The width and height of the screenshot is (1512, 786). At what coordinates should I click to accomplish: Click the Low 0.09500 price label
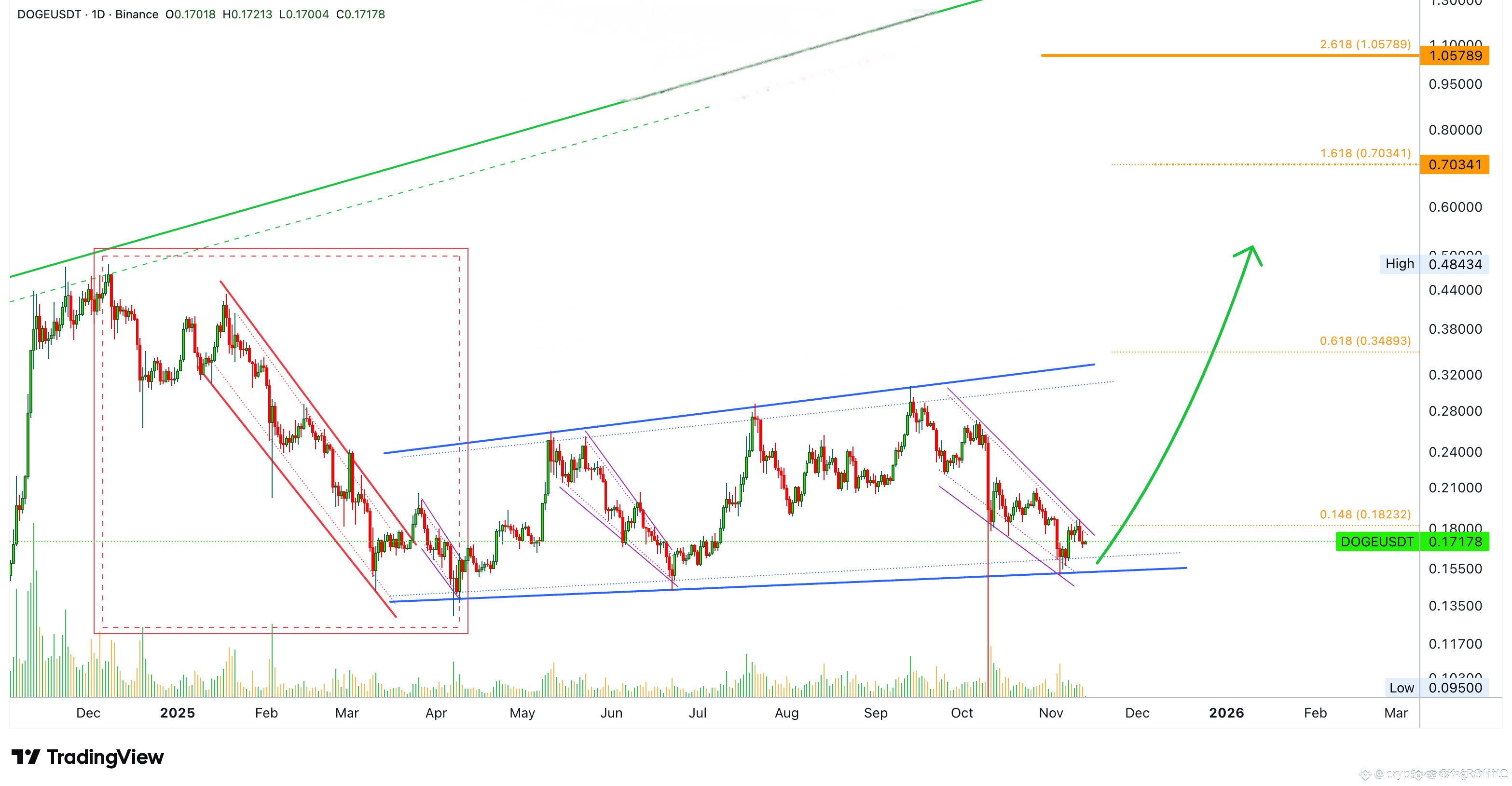(x=1436, y=688)
